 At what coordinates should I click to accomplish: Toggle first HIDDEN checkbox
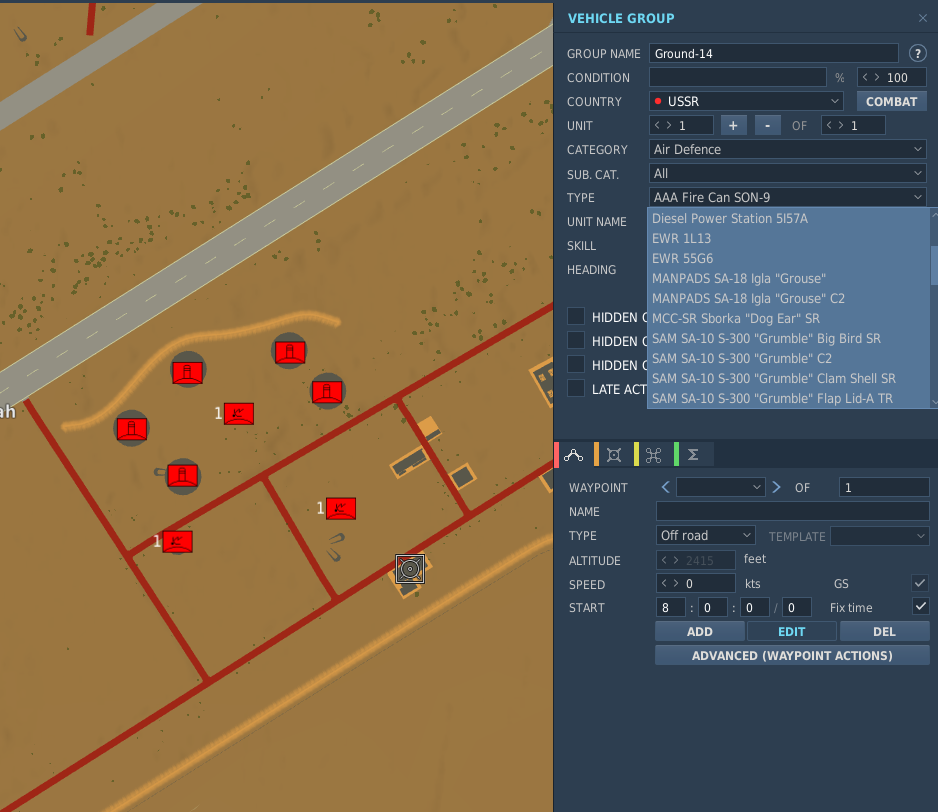coord(575,317)
